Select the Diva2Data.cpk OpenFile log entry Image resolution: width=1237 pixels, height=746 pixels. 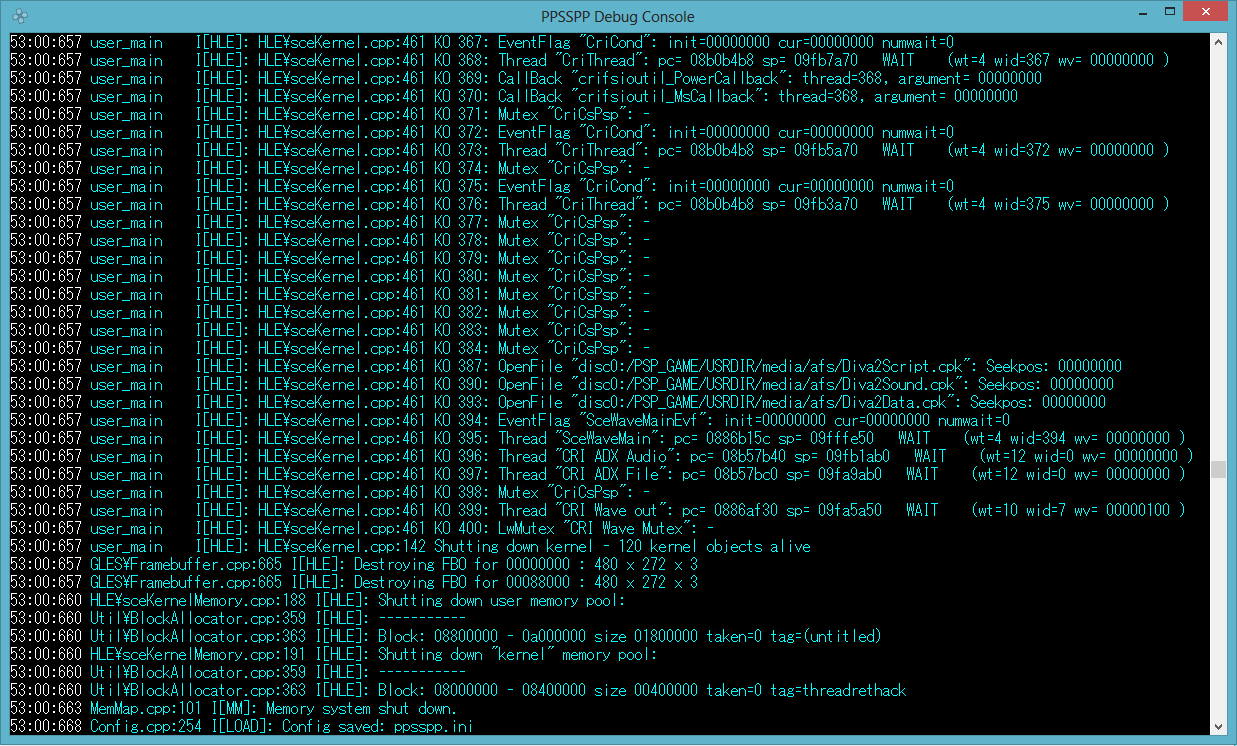[x=558, y=402]
